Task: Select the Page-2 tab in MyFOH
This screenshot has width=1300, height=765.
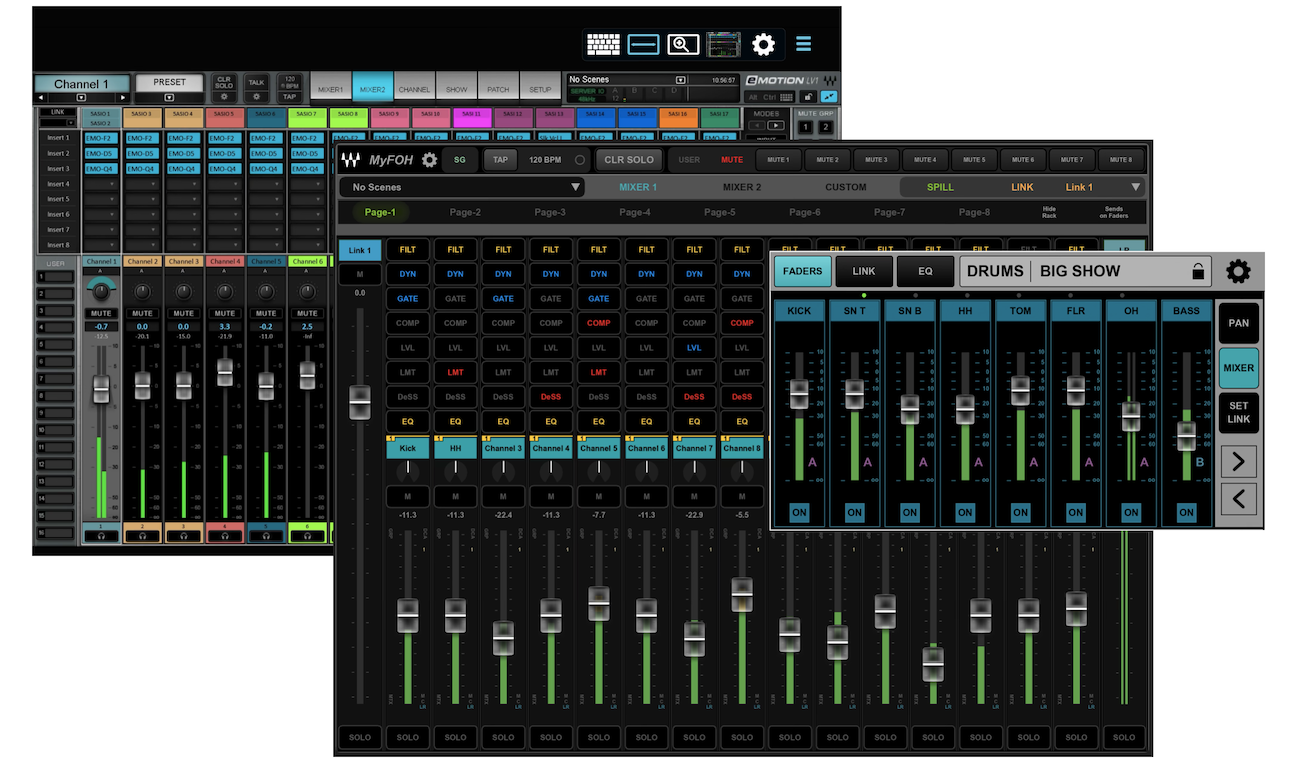Action: tap(465, 212)
